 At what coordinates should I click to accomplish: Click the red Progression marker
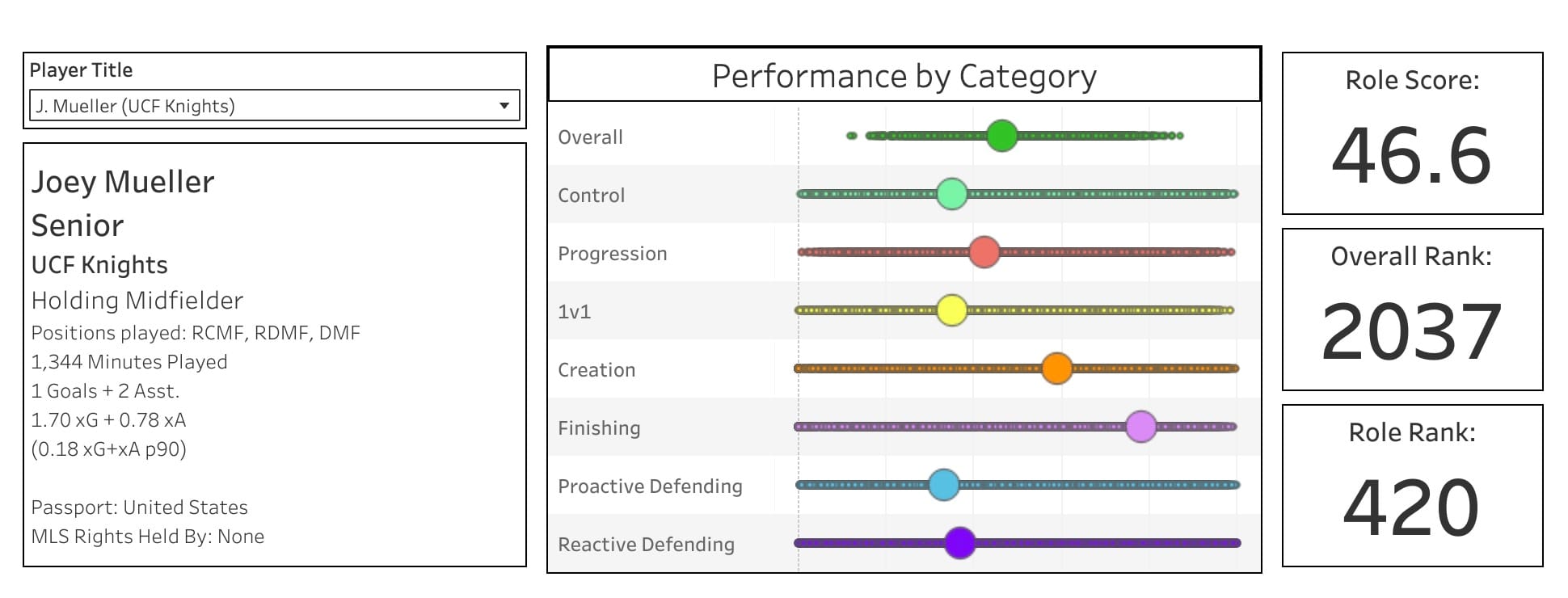984,252
